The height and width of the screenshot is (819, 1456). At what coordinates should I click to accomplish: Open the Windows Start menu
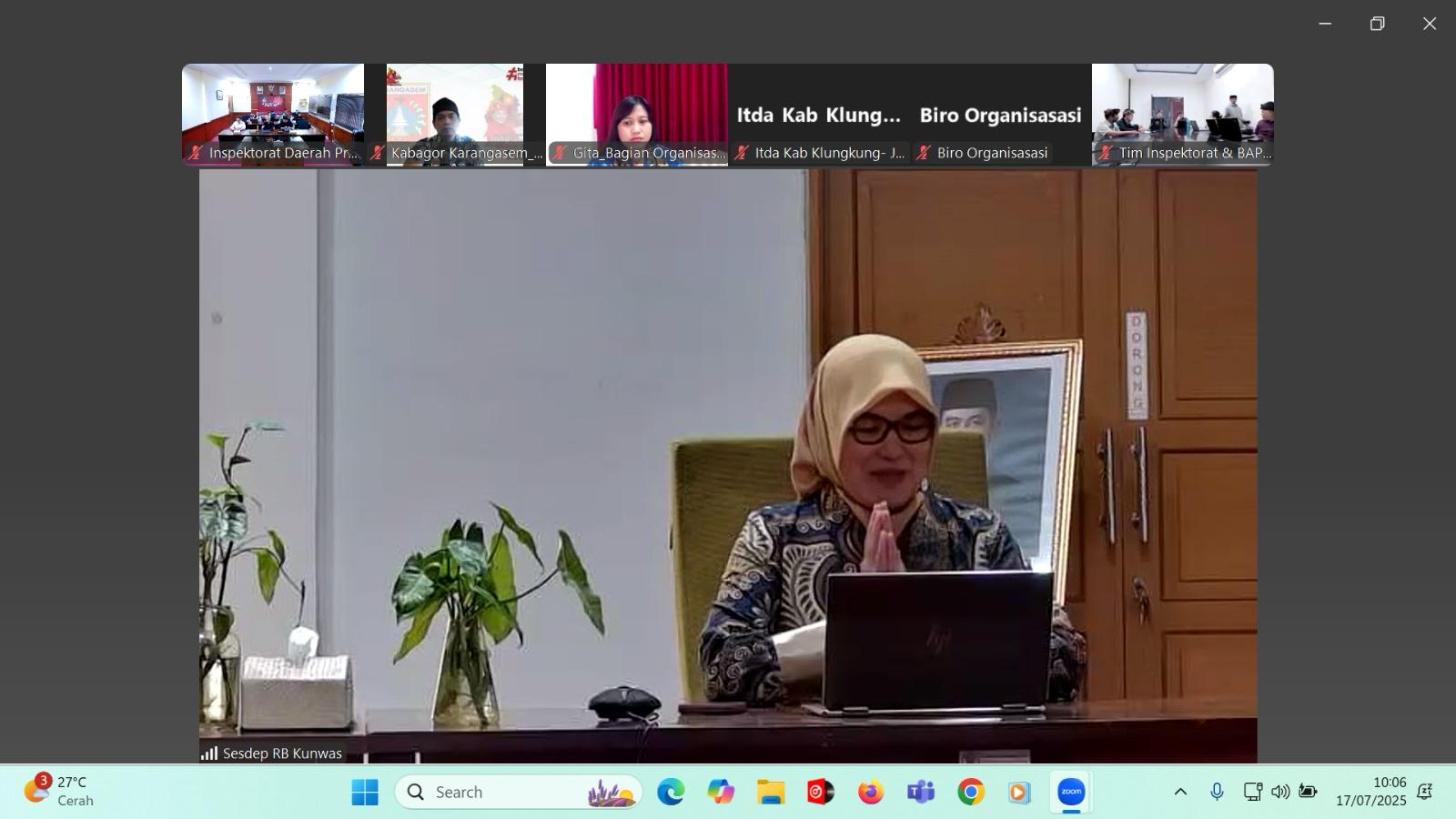click(365, 793)
